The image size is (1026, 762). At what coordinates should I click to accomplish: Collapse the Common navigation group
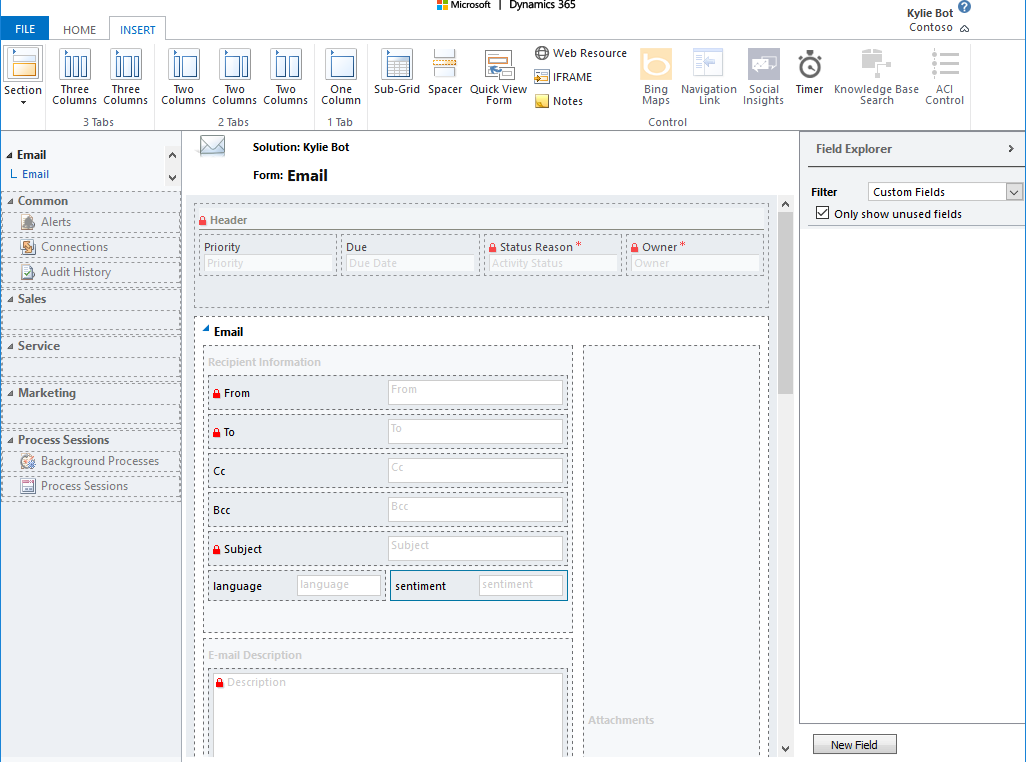click(10, 201)
